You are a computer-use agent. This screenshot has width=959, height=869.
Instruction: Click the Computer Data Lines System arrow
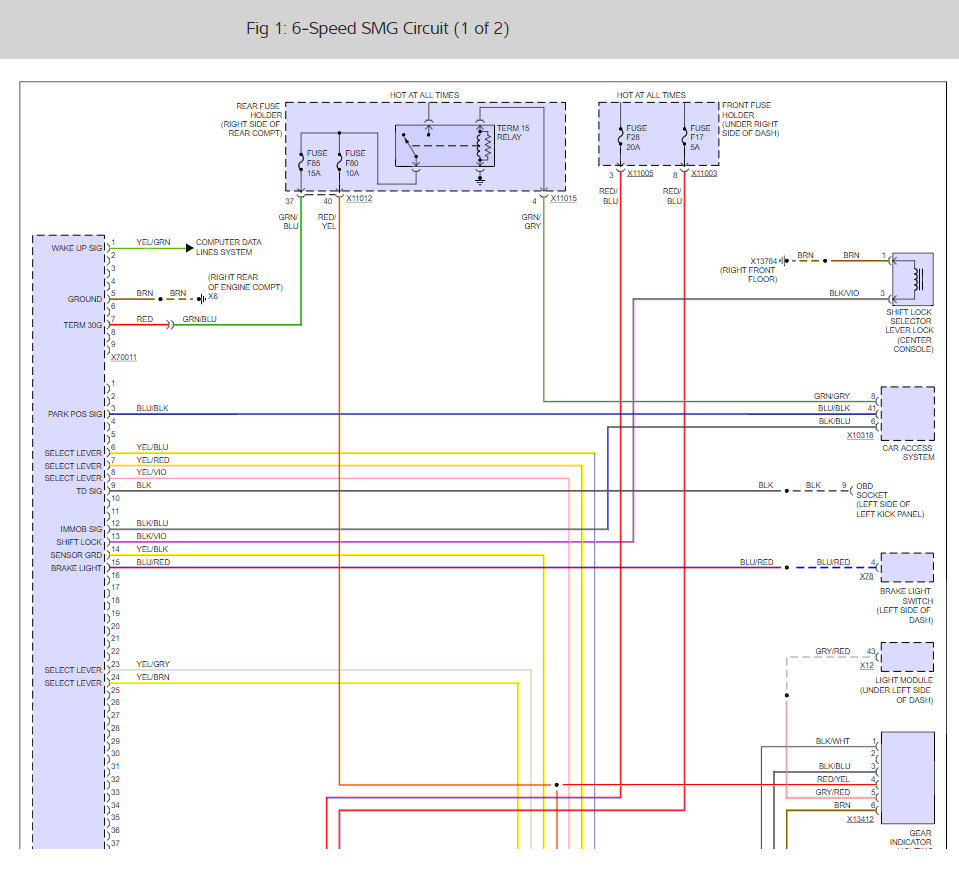tap(187, 248)
